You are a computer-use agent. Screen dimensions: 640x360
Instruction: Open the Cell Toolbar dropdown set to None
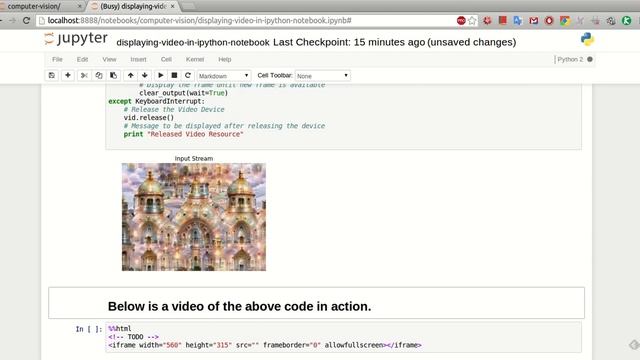322,76
